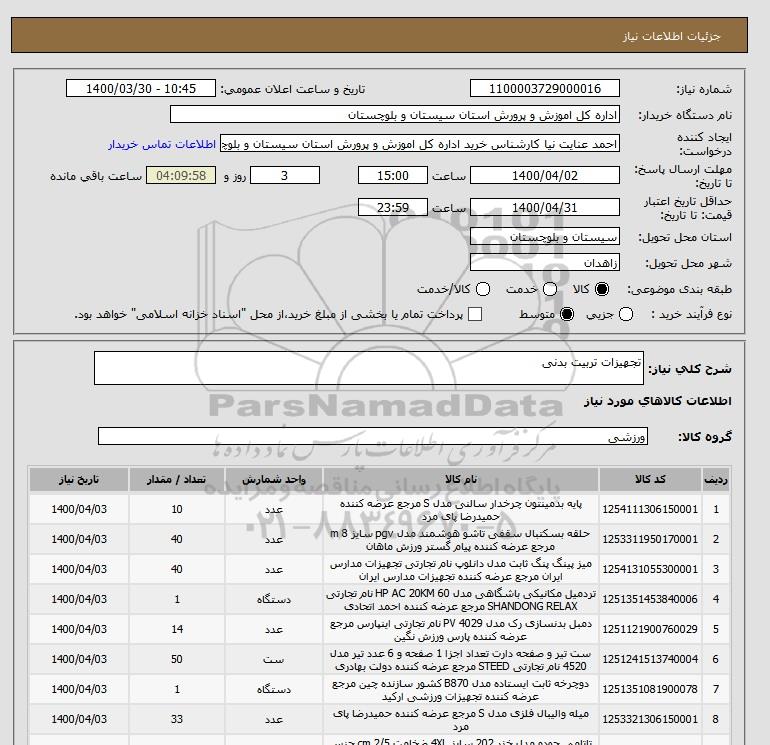The image size is (770, 745).
Task: Click the basketball hoop item name in row 2
Action: point(461,540)
